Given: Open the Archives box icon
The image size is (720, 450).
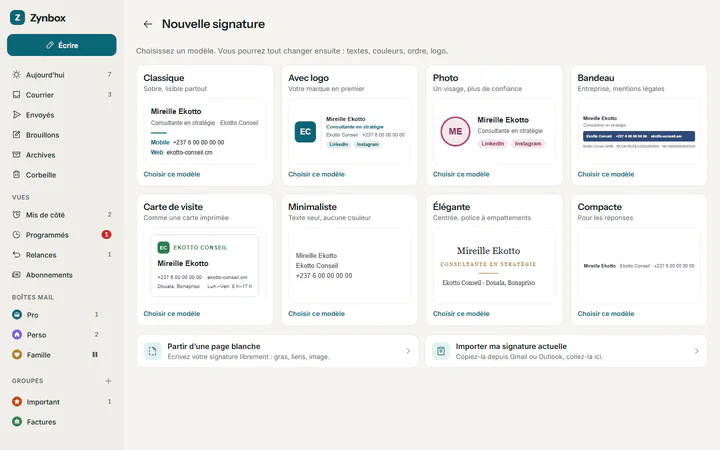Looking at the screenshot, I should 17,155.
